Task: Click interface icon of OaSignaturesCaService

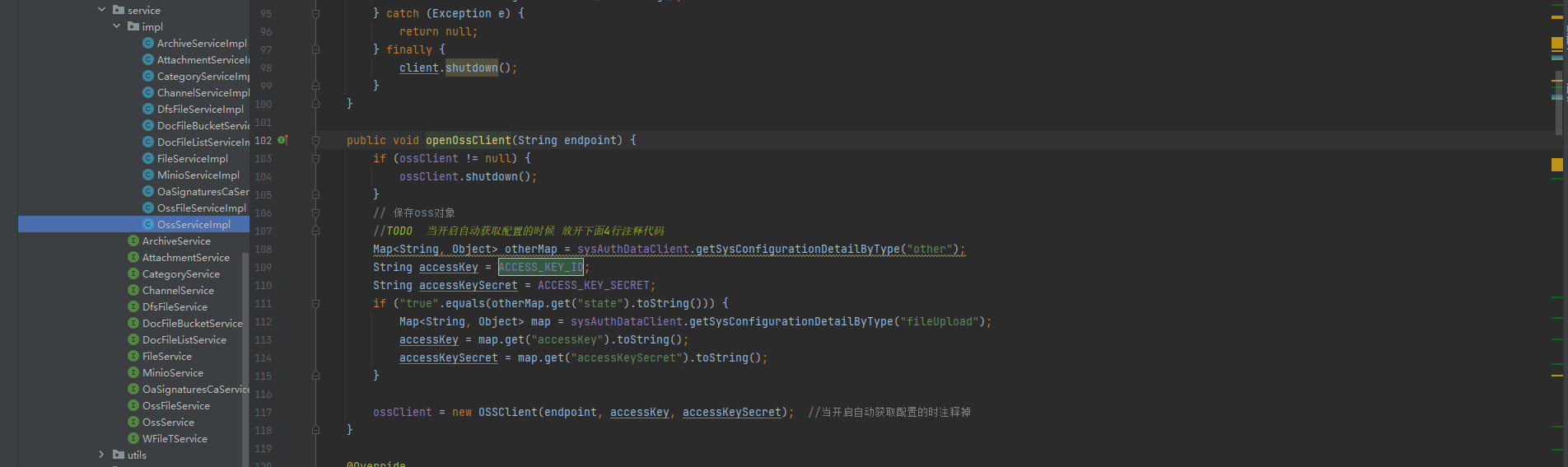Action: pyautogui.click(x=133, y=389)
